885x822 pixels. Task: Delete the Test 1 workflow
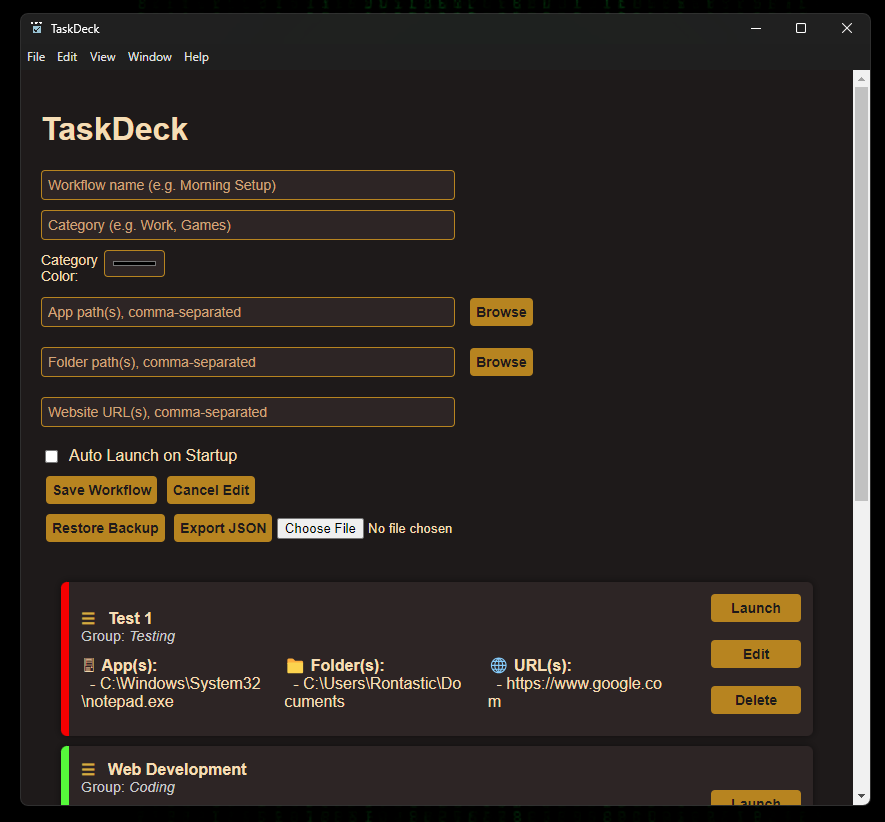[x=755, y=700]
